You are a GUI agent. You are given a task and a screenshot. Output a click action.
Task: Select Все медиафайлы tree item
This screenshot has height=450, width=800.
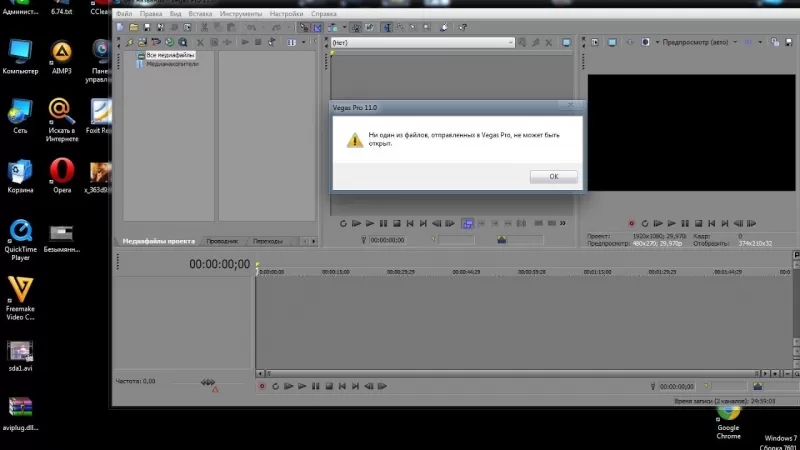coord(170,55)
